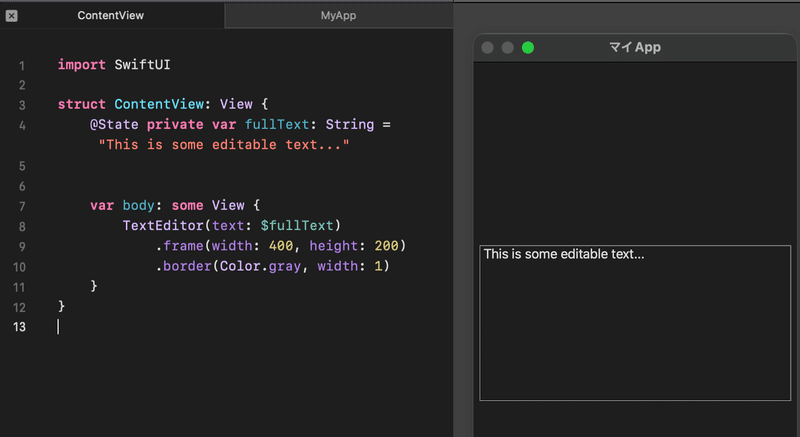Click 'SwiftUI' on line 1
Screen dimensions: 800x437
pos(142,65)
